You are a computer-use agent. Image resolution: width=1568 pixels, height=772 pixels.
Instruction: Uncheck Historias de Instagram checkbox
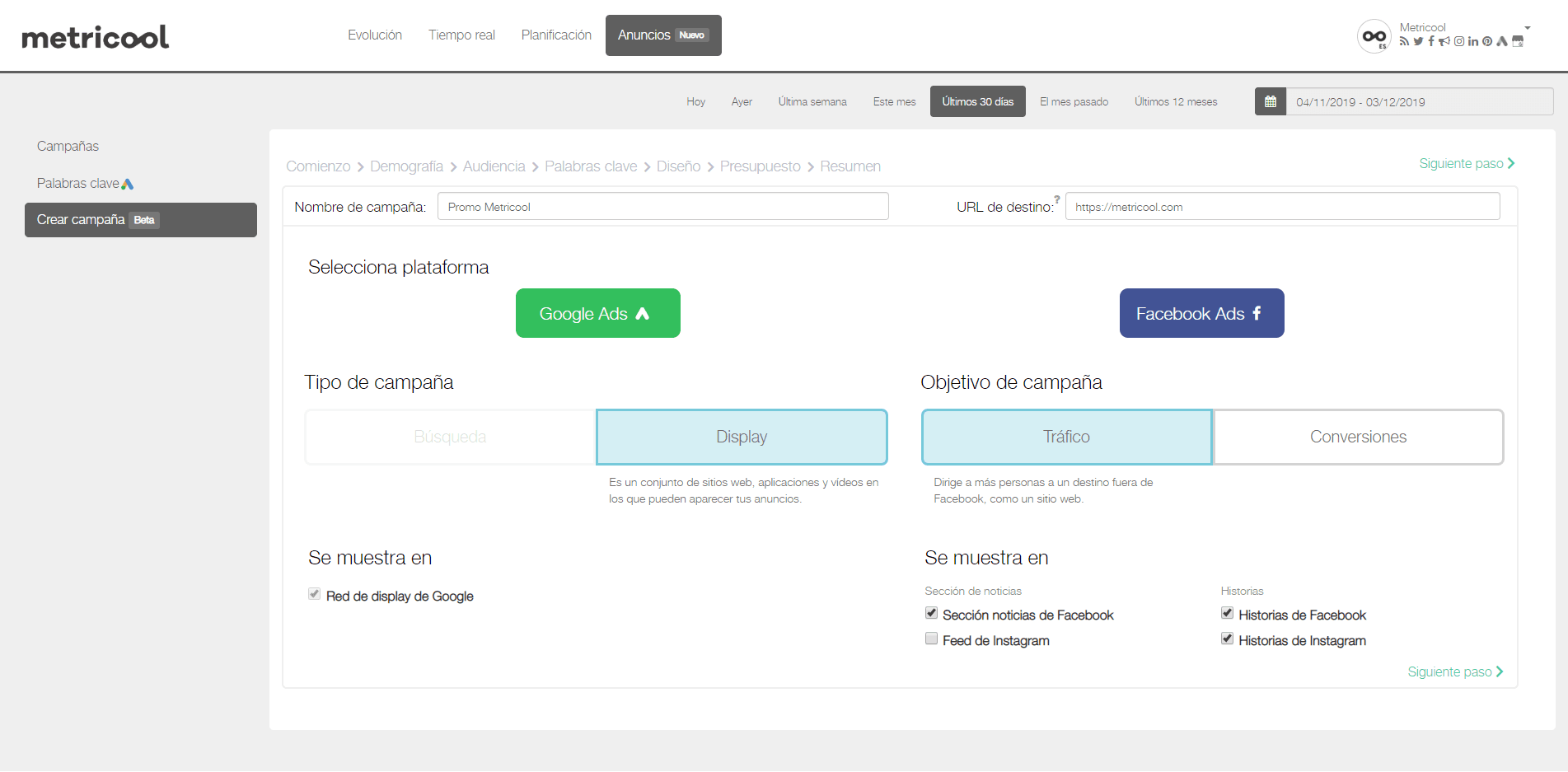1227,639
